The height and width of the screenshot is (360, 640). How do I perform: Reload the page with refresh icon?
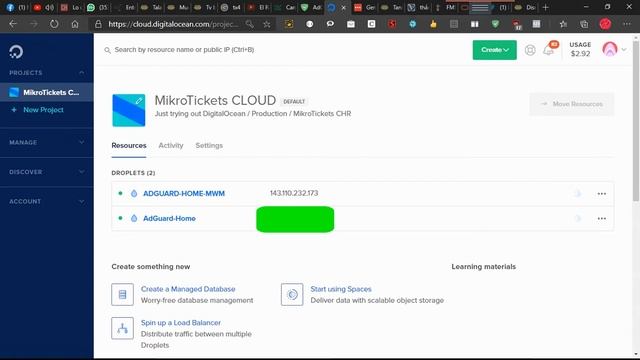coord(54,24)
